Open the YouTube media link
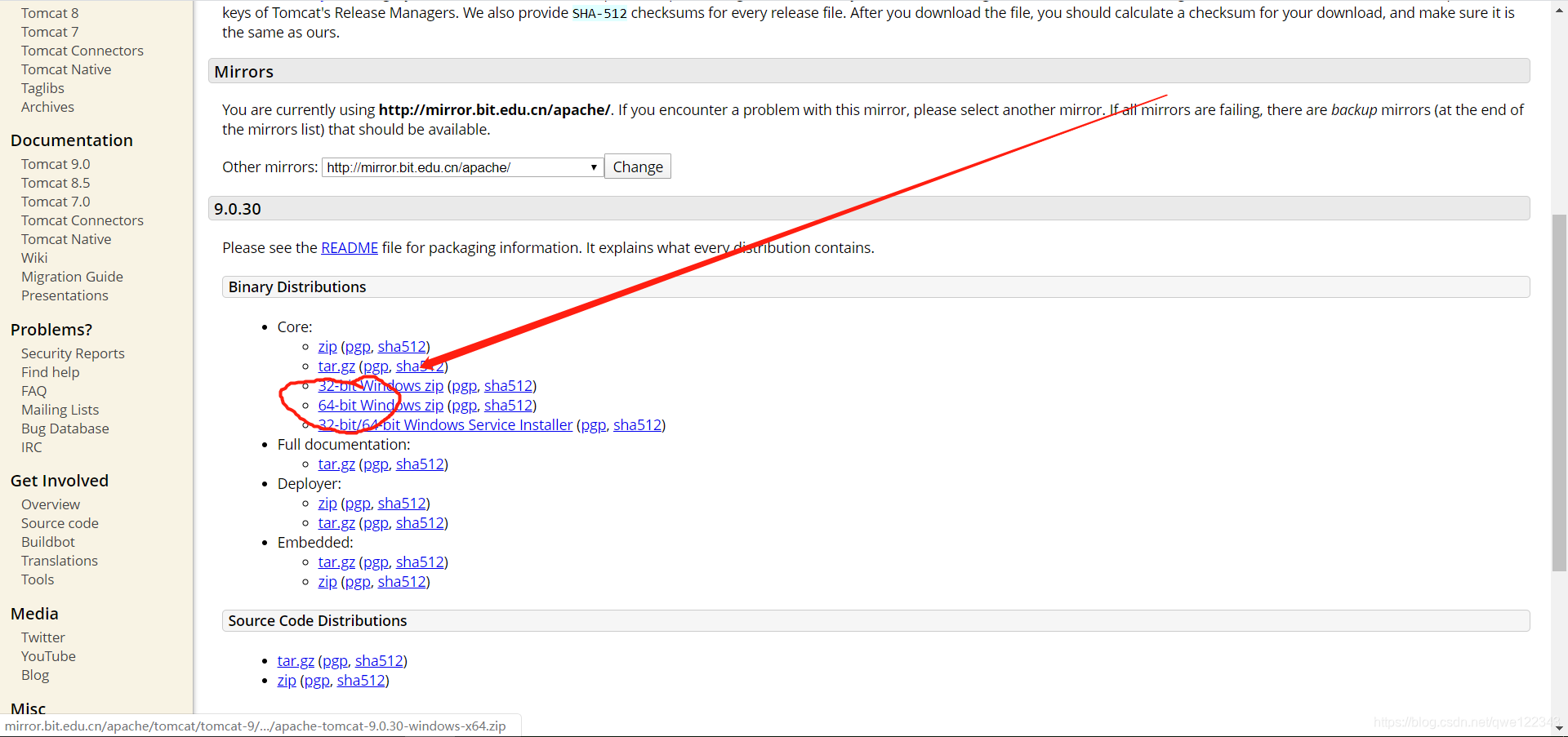Image resolution: width=1568 pixels, height=737 pixels. 48,656
